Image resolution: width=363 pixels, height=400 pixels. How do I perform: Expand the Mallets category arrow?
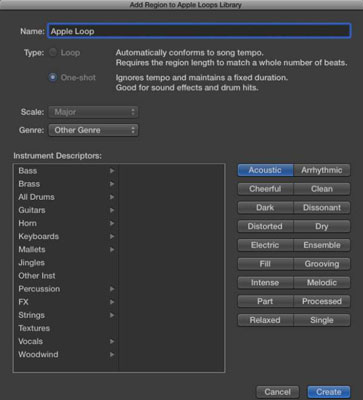[112, 249]
